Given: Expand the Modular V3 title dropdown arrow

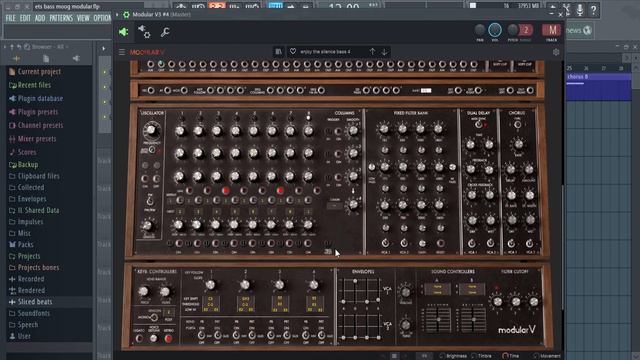Looking at the screenshot, I should [117, 15].
